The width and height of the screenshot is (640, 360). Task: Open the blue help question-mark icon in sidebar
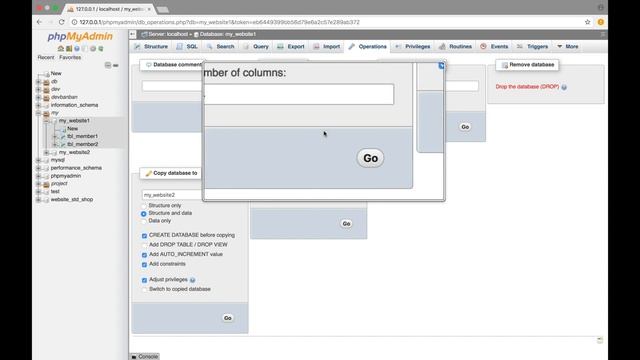click(x=77, y=49)
